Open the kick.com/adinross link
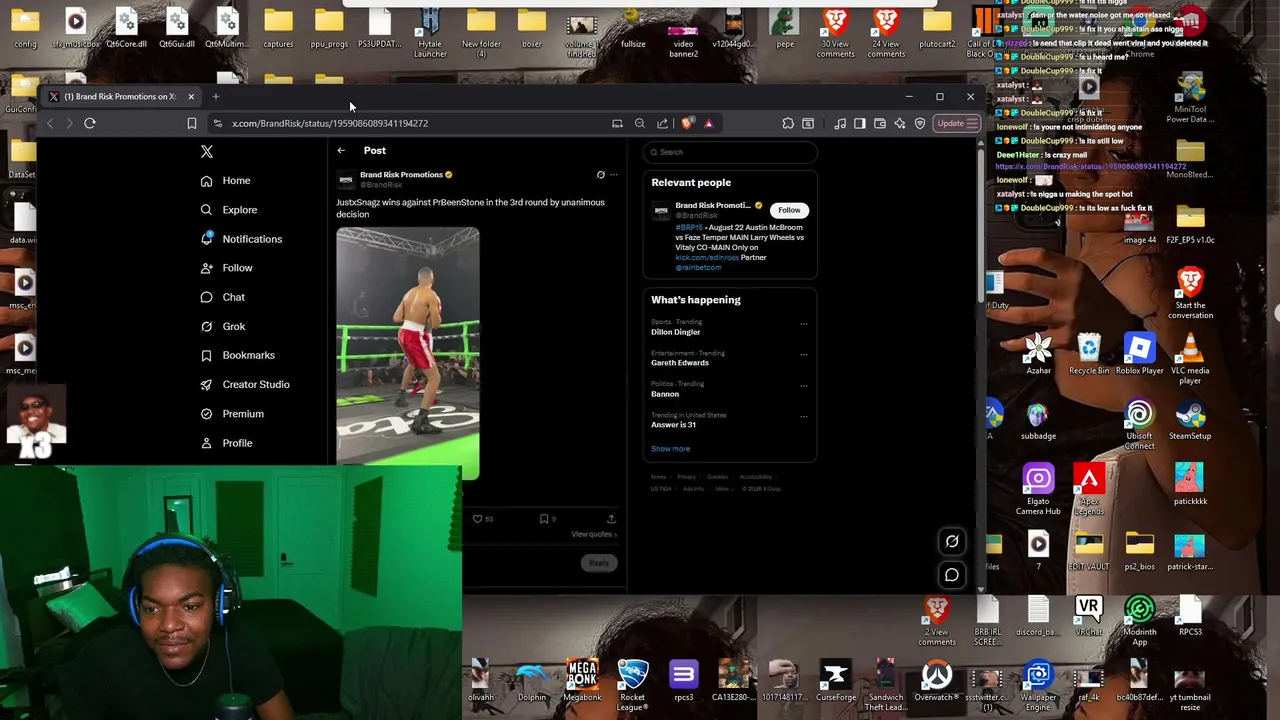 point(707,257)
